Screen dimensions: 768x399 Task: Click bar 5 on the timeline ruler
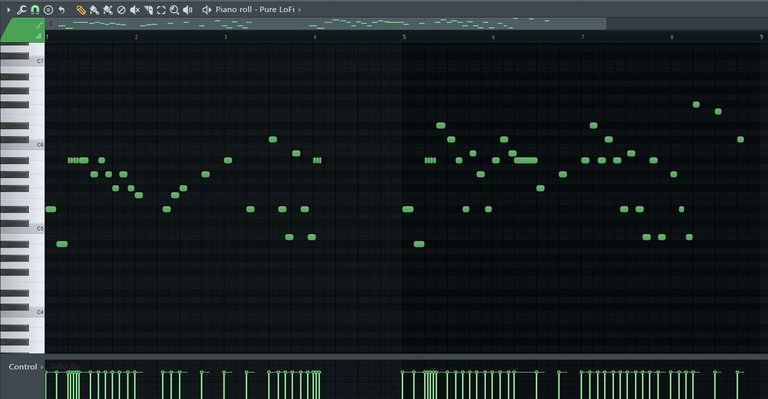point(405,37)
